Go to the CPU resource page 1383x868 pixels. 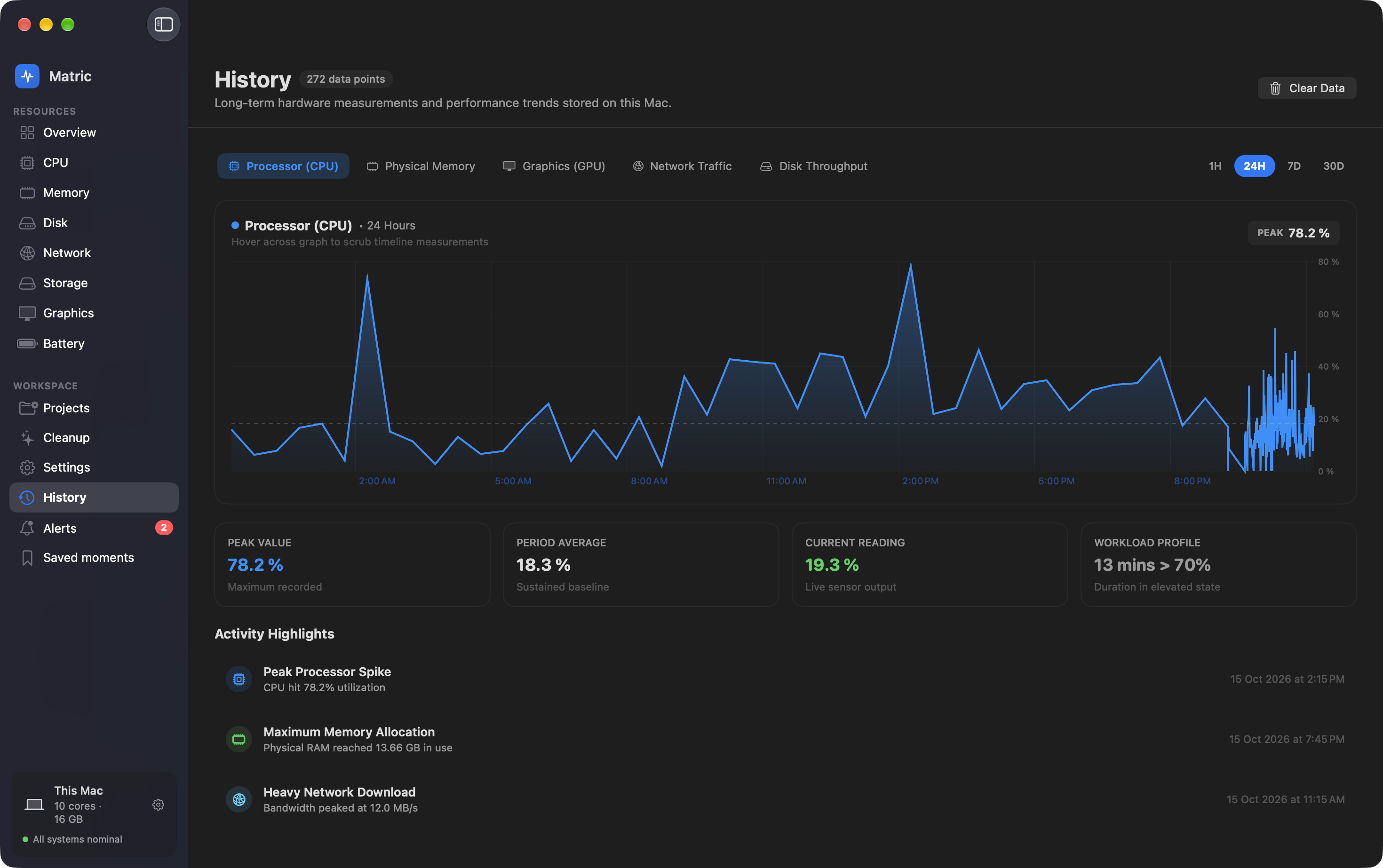point(94,163)
